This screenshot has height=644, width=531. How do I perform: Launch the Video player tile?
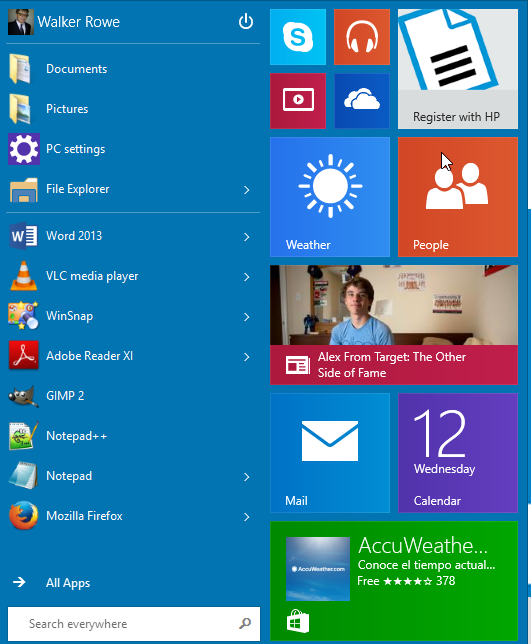click(298, 101)
